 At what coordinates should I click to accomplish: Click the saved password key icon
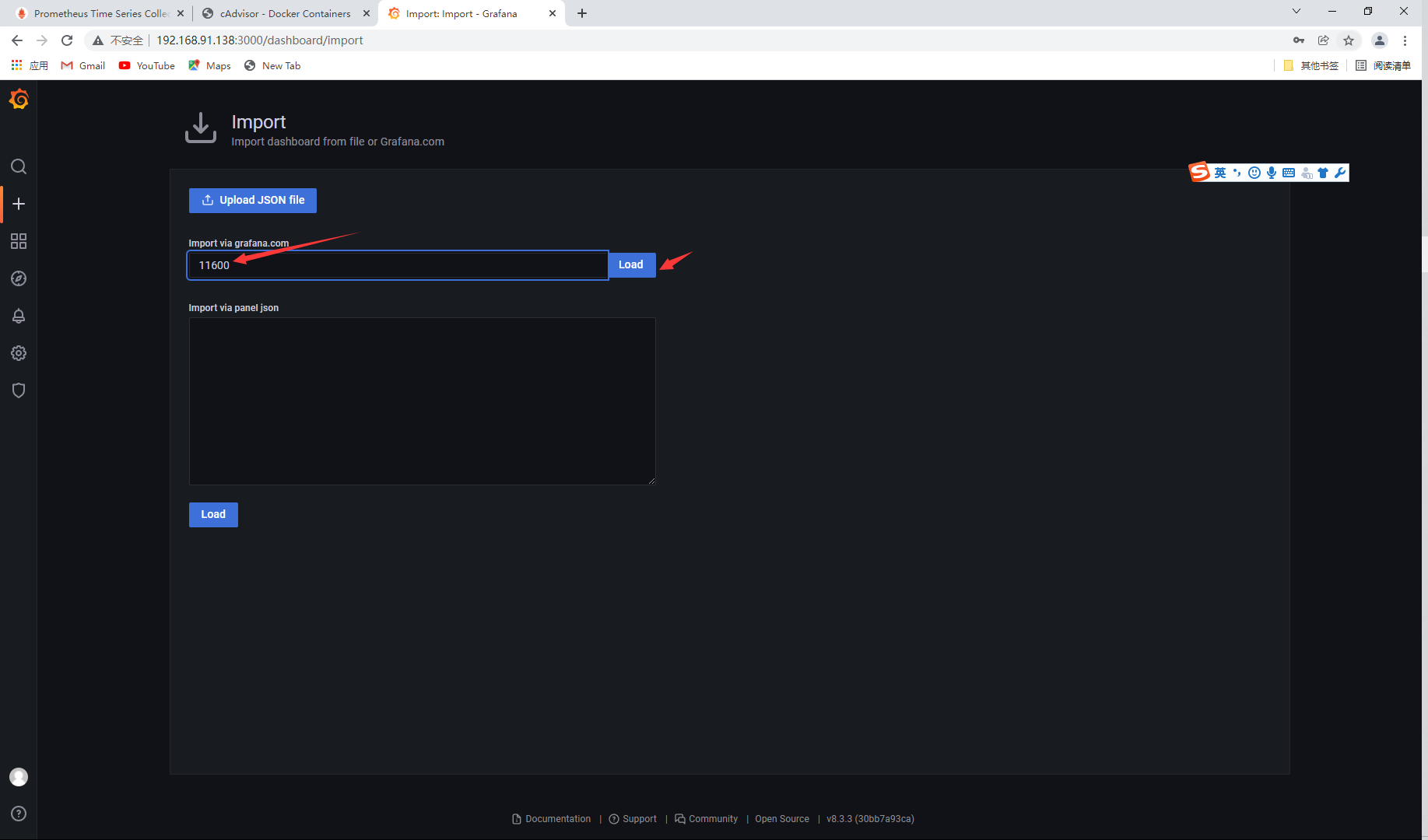click(x=1299, y=40)
